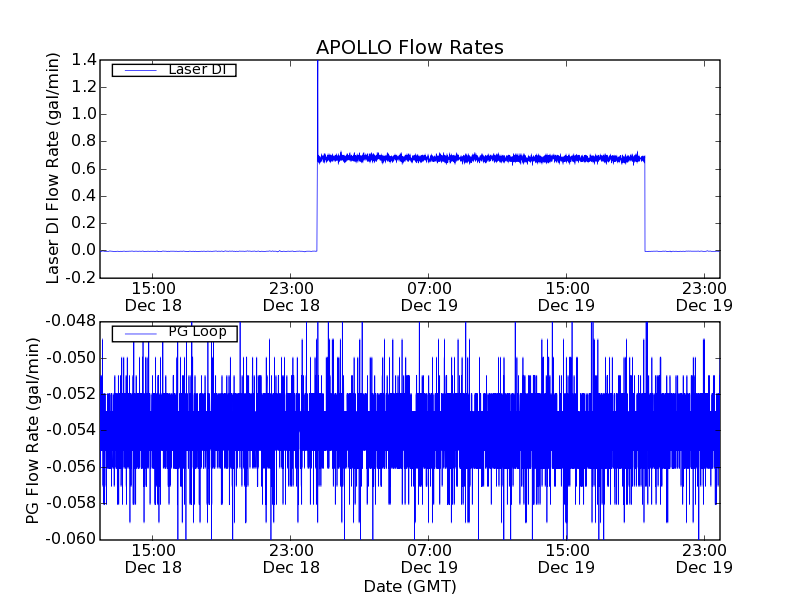Click the -0.050 y-axis tick label
Viewport: 800px width, 600px height.
(x=71, y=358)
